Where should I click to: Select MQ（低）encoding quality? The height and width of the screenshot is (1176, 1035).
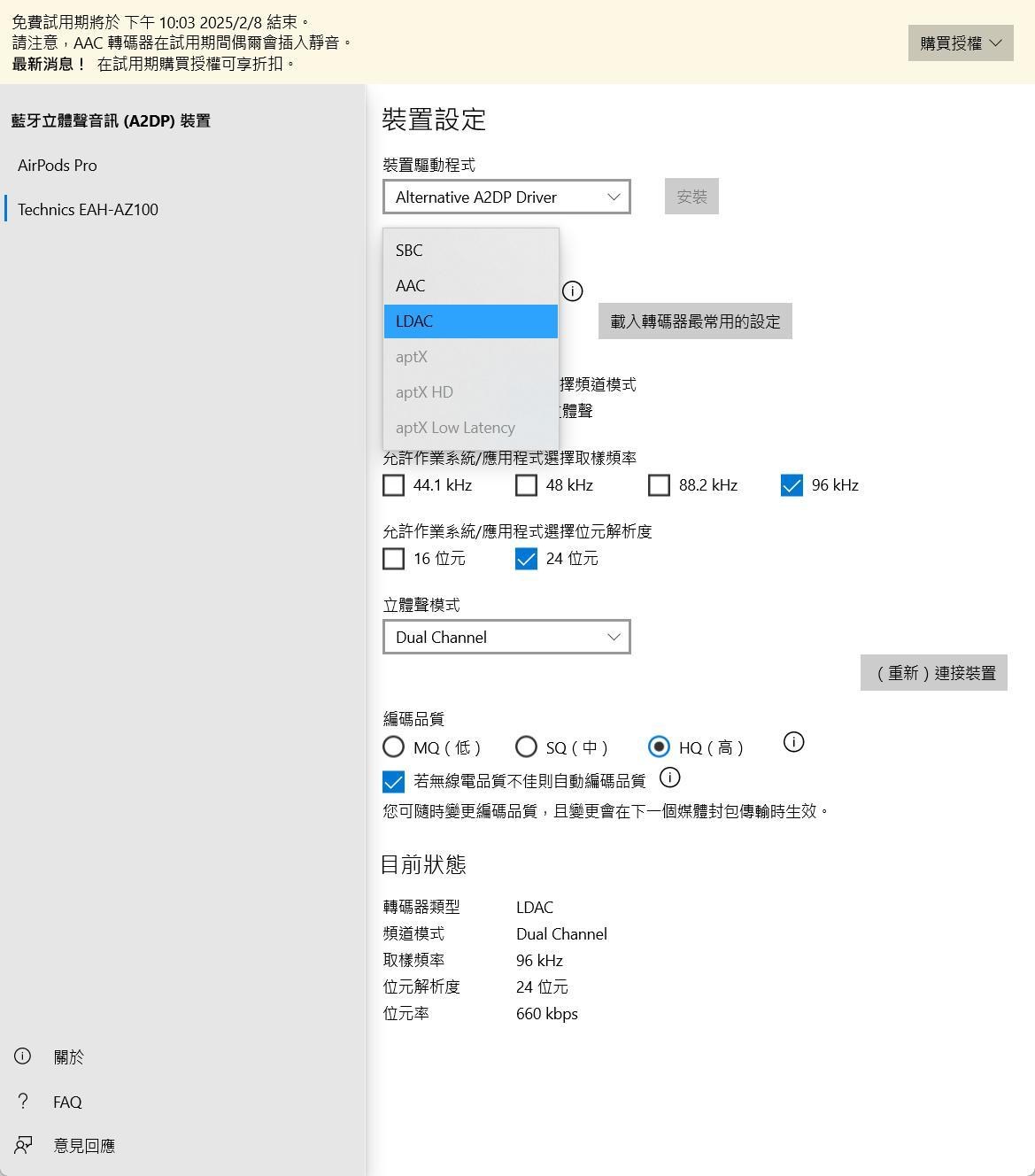[393, 747]
